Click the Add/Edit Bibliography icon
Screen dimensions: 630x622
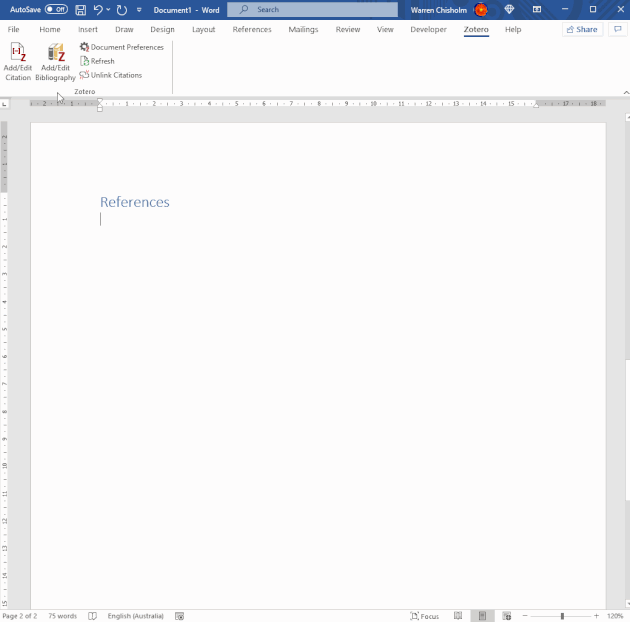[55, 61]
